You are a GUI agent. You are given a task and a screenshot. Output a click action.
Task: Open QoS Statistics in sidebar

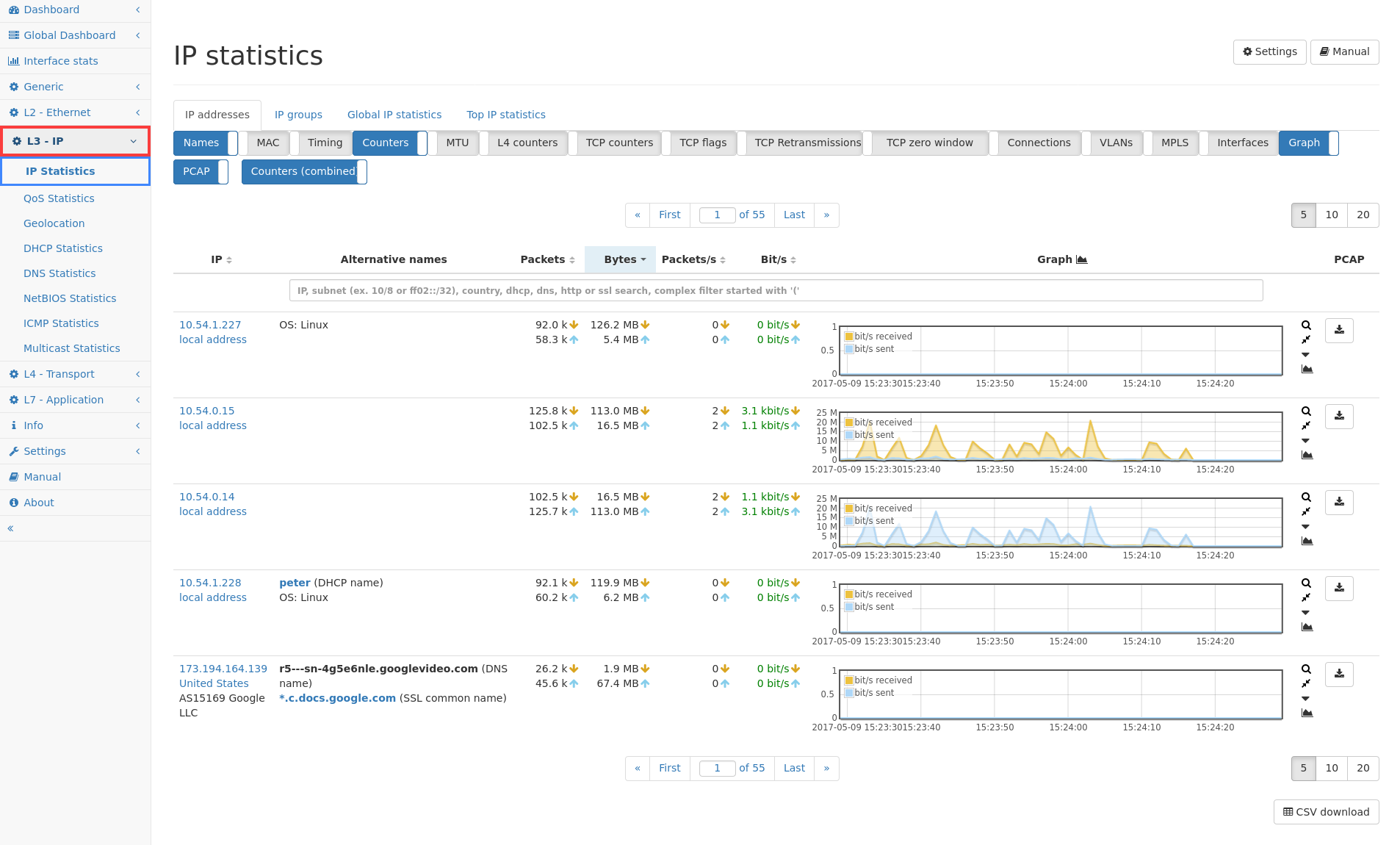[x=59, y=198]
